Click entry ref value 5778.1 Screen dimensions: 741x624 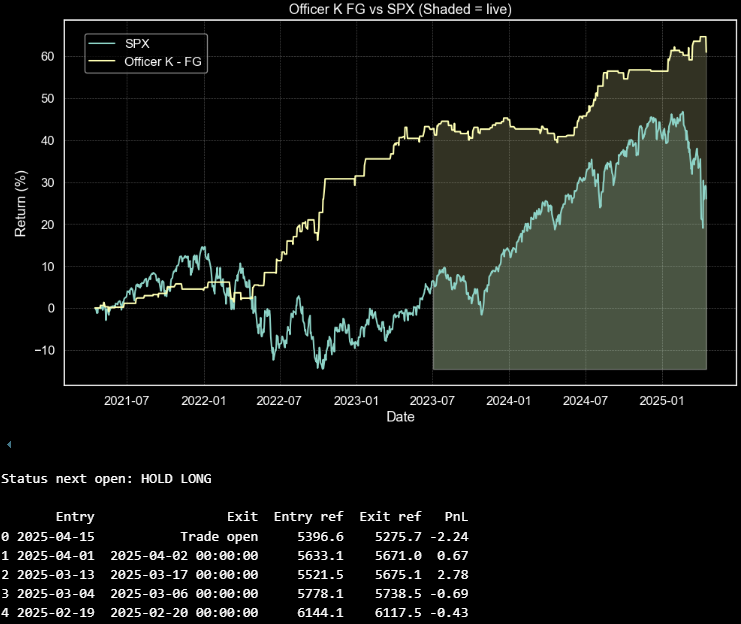[x=320, y=594]
